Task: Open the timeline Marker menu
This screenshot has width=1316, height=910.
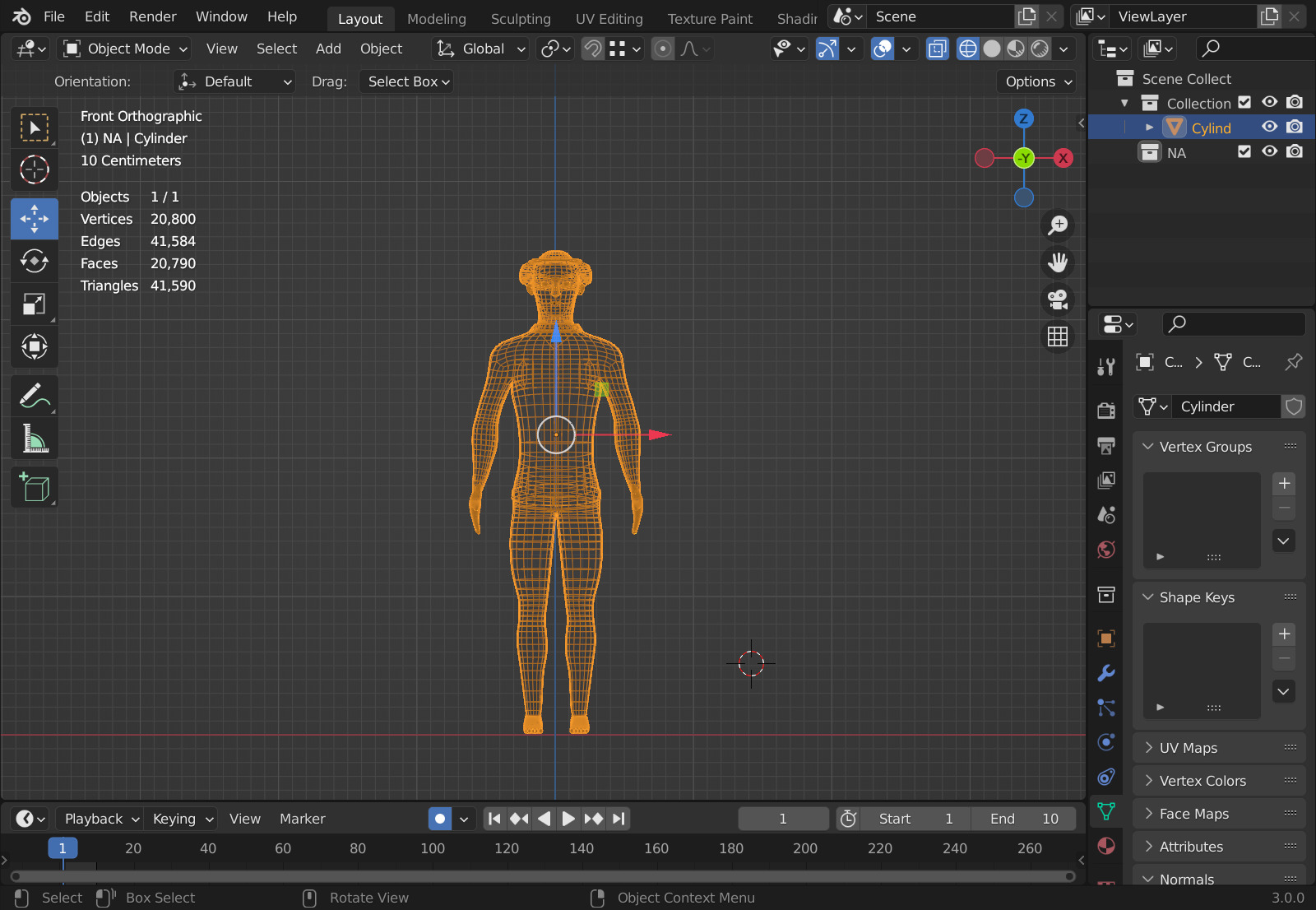Action: click(x=302, y=819)
